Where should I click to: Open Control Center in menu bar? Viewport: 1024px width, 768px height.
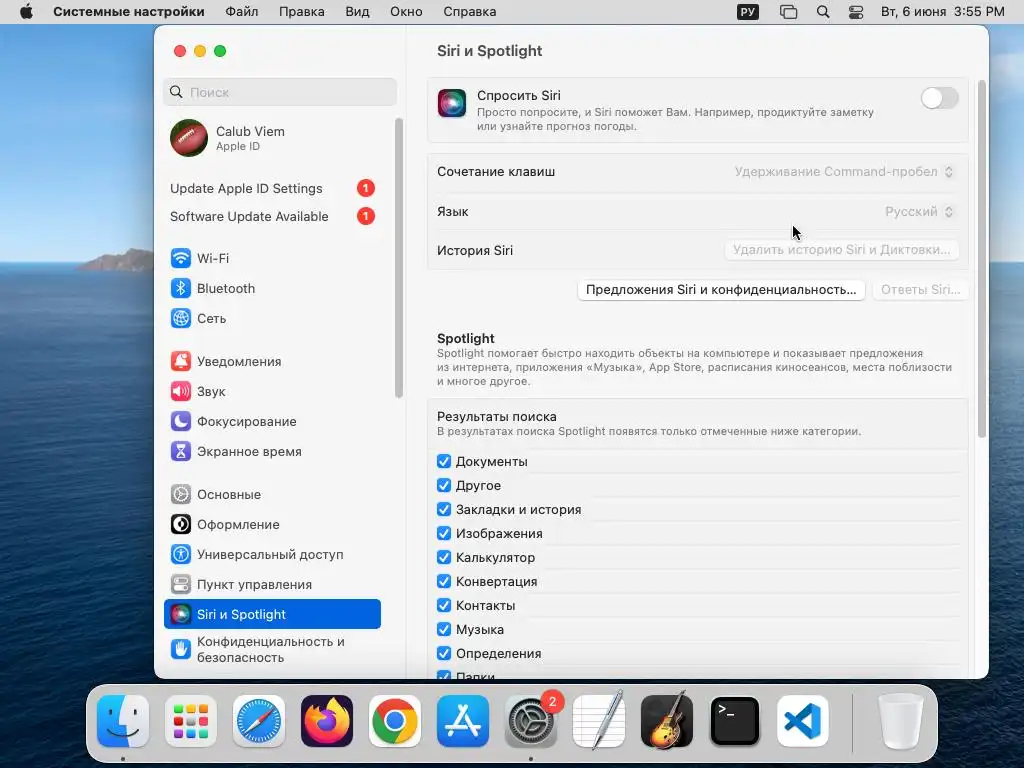[856, 12]
